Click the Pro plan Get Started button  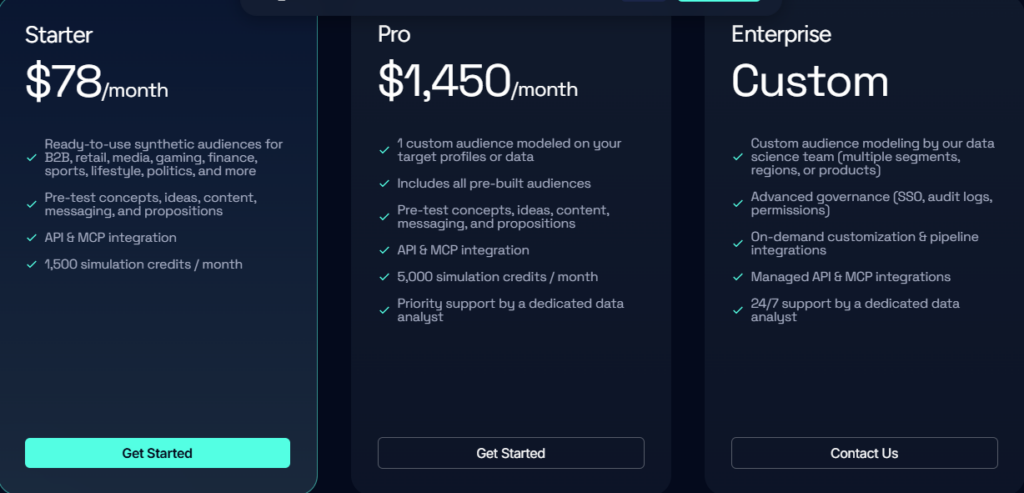(510, 453)
